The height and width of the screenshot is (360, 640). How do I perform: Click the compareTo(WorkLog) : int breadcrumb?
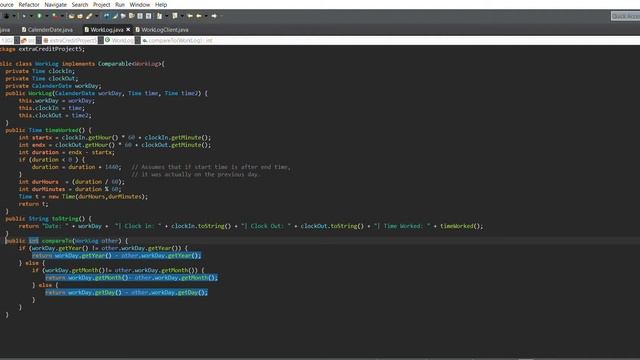pyautogui.click(x=178, y=40)
